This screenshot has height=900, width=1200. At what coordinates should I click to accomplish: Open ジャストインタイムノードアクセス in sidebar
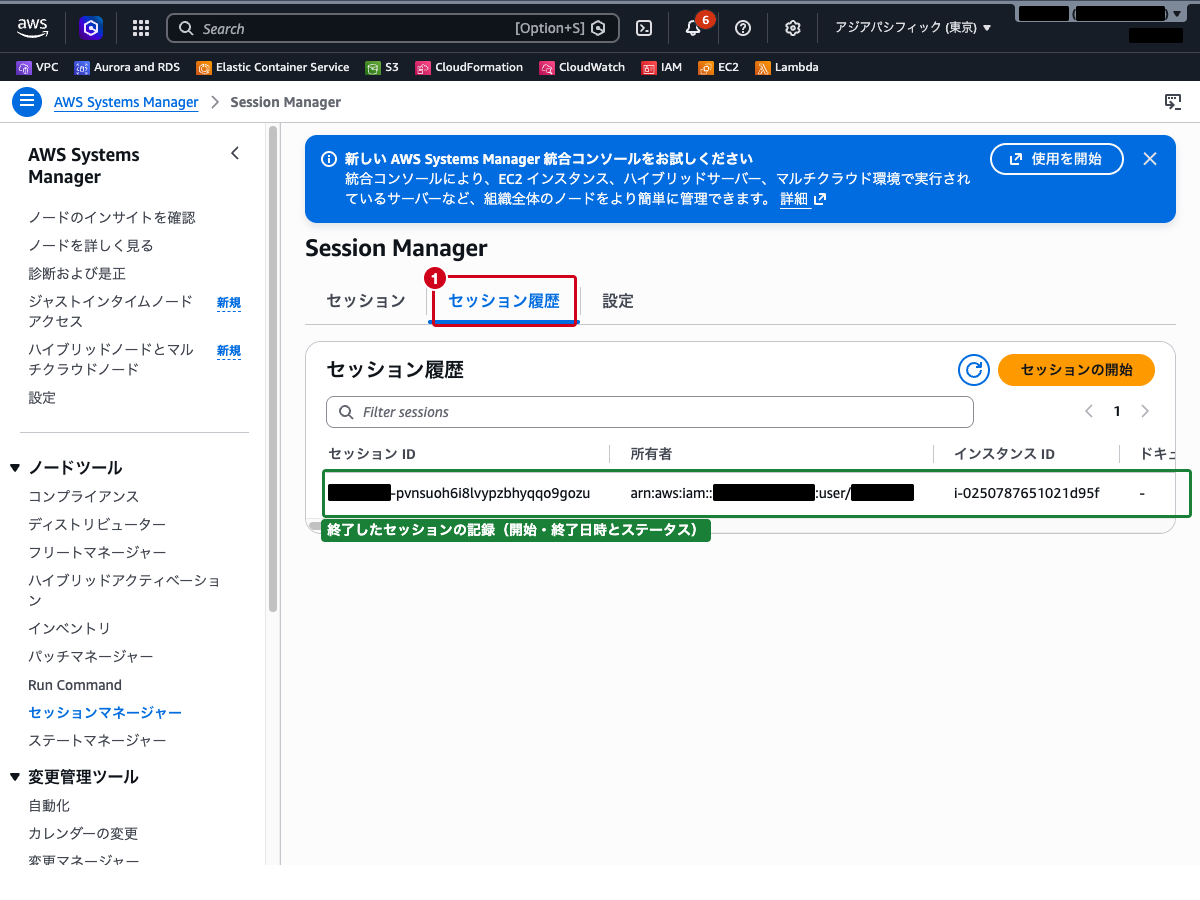(111, 312)
